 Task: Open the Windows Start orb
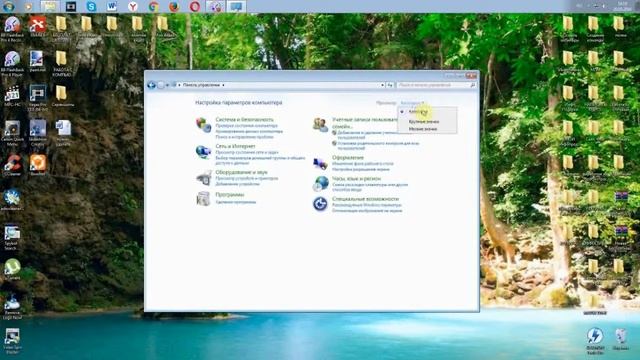pyautogui.click(x=9, y=6)
